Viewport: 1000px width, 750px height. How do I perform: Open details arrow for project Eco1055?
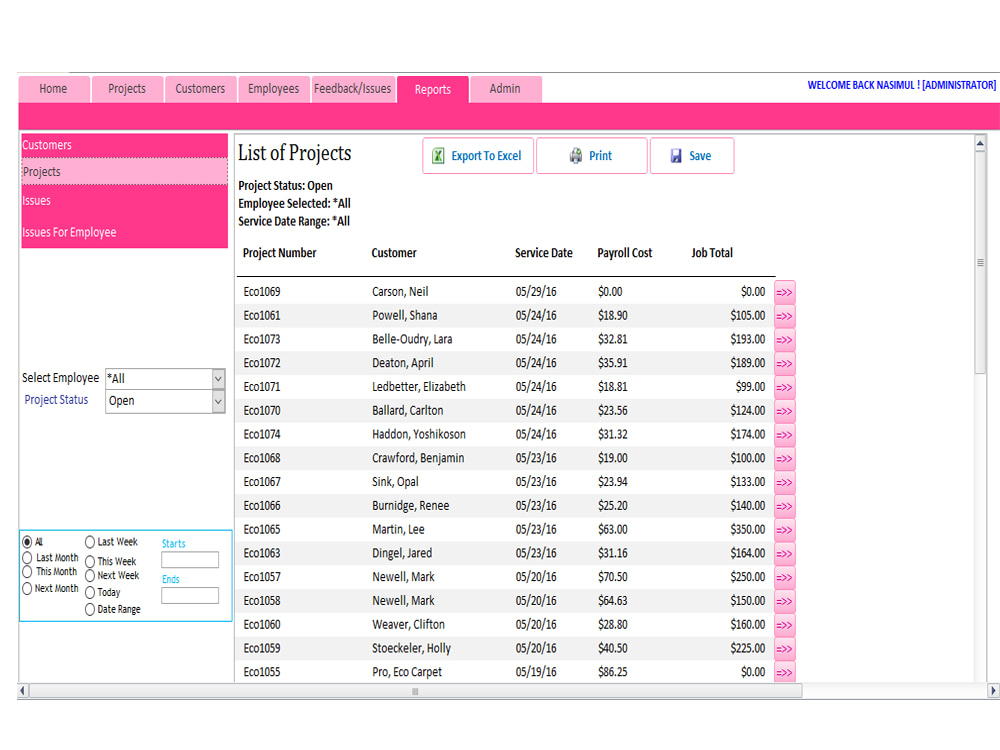tap(784, 672)
